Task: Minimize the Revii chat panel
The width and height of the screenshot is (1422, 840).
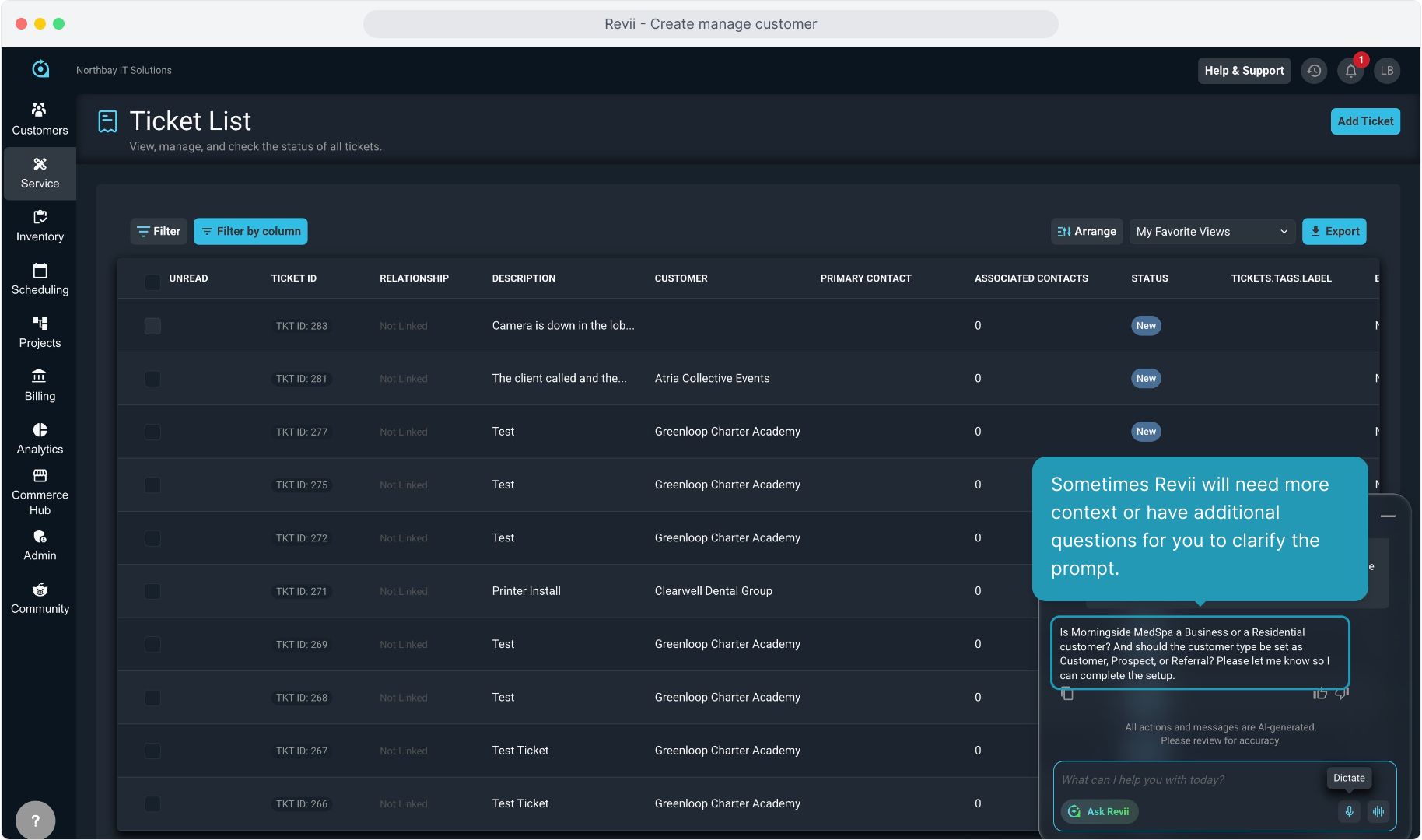Action: [1388, 516]
